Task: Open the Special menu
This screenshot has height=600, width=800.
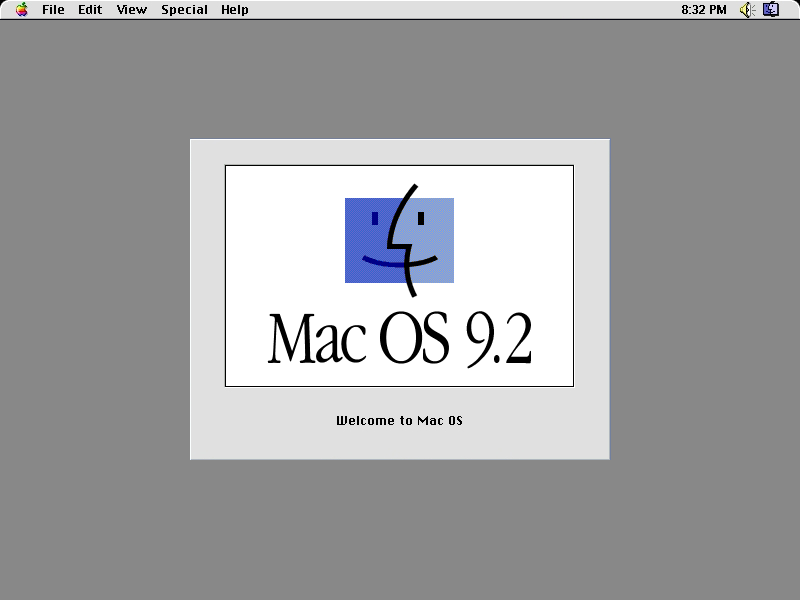Action: tap(184, 9)
